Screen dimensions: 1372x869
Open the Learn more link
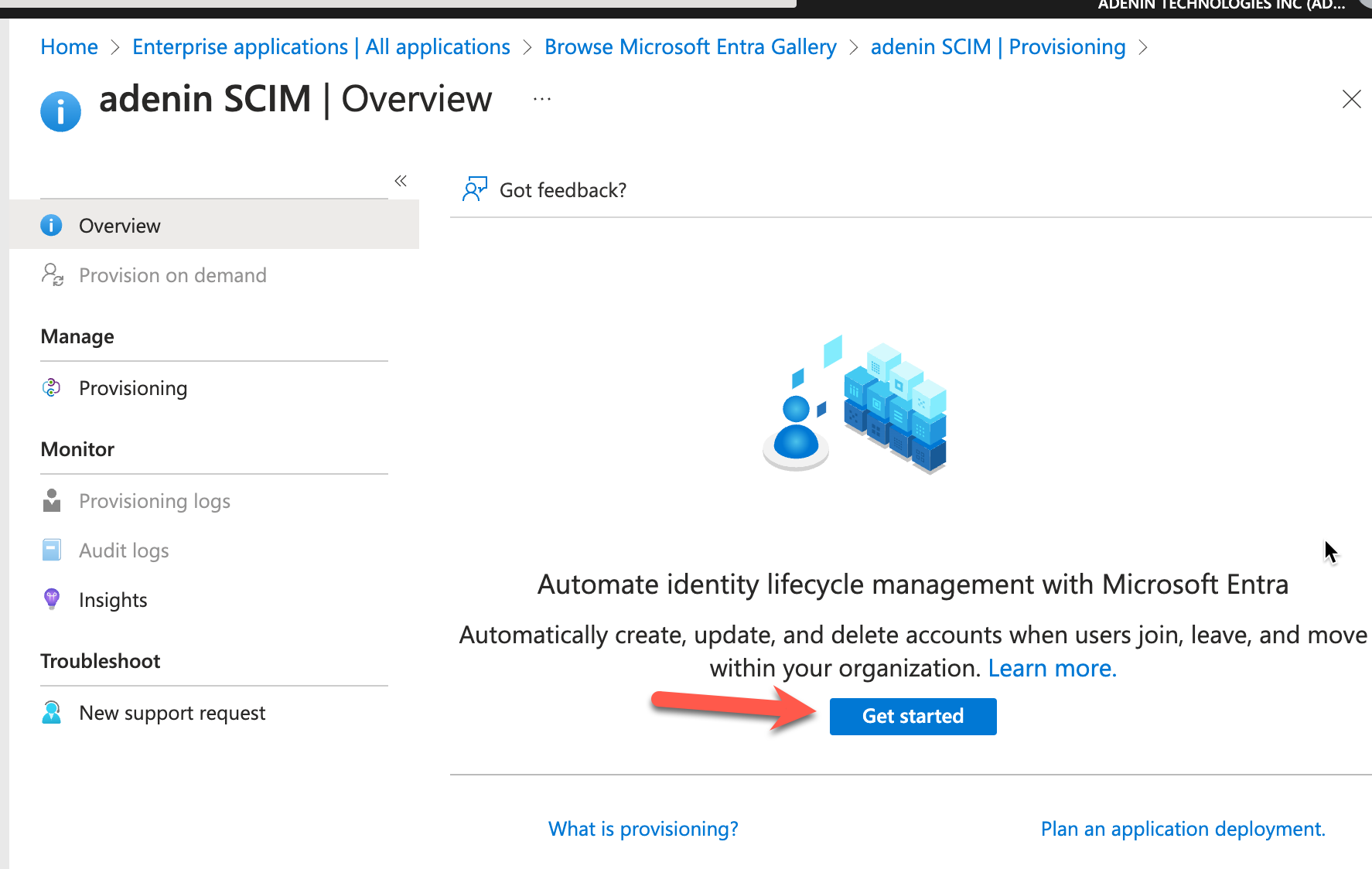click(x=1052, y=668)
